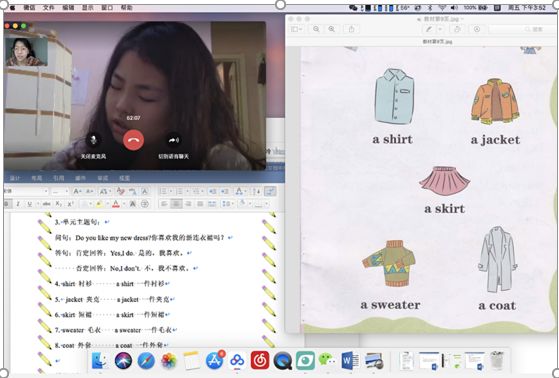Expand the arrow beside the Preview pen tool

440,29
